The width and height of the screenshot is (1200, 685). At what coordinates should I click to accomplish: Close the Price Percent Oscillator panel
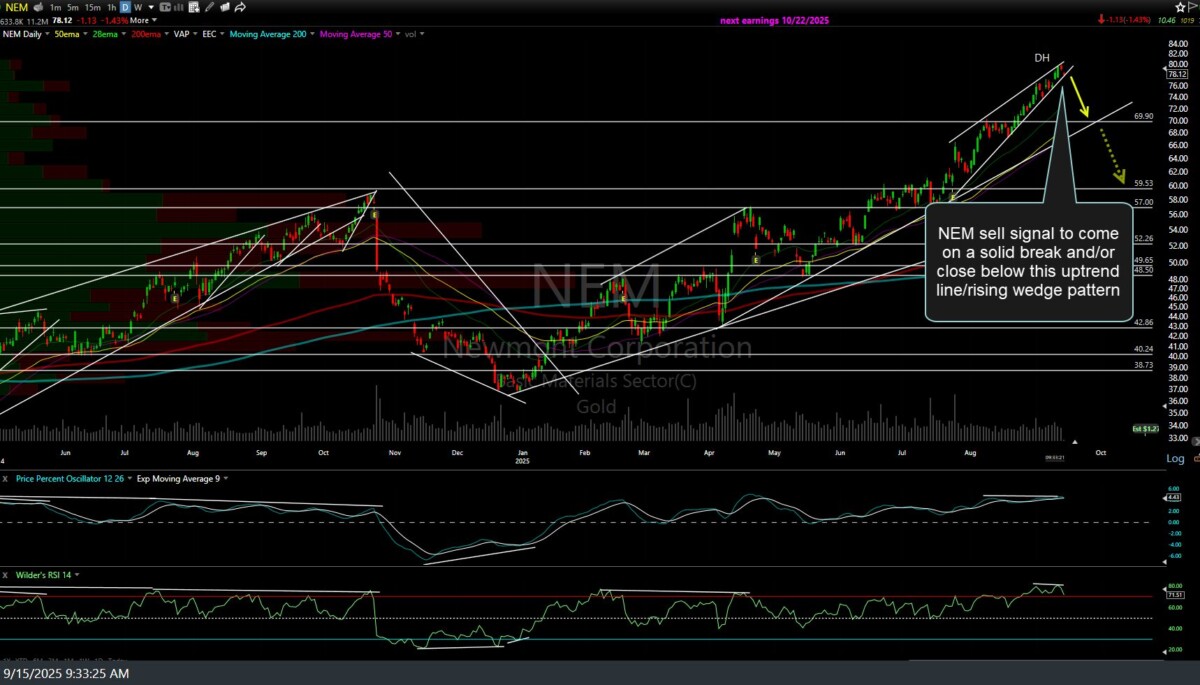[5, 478]
